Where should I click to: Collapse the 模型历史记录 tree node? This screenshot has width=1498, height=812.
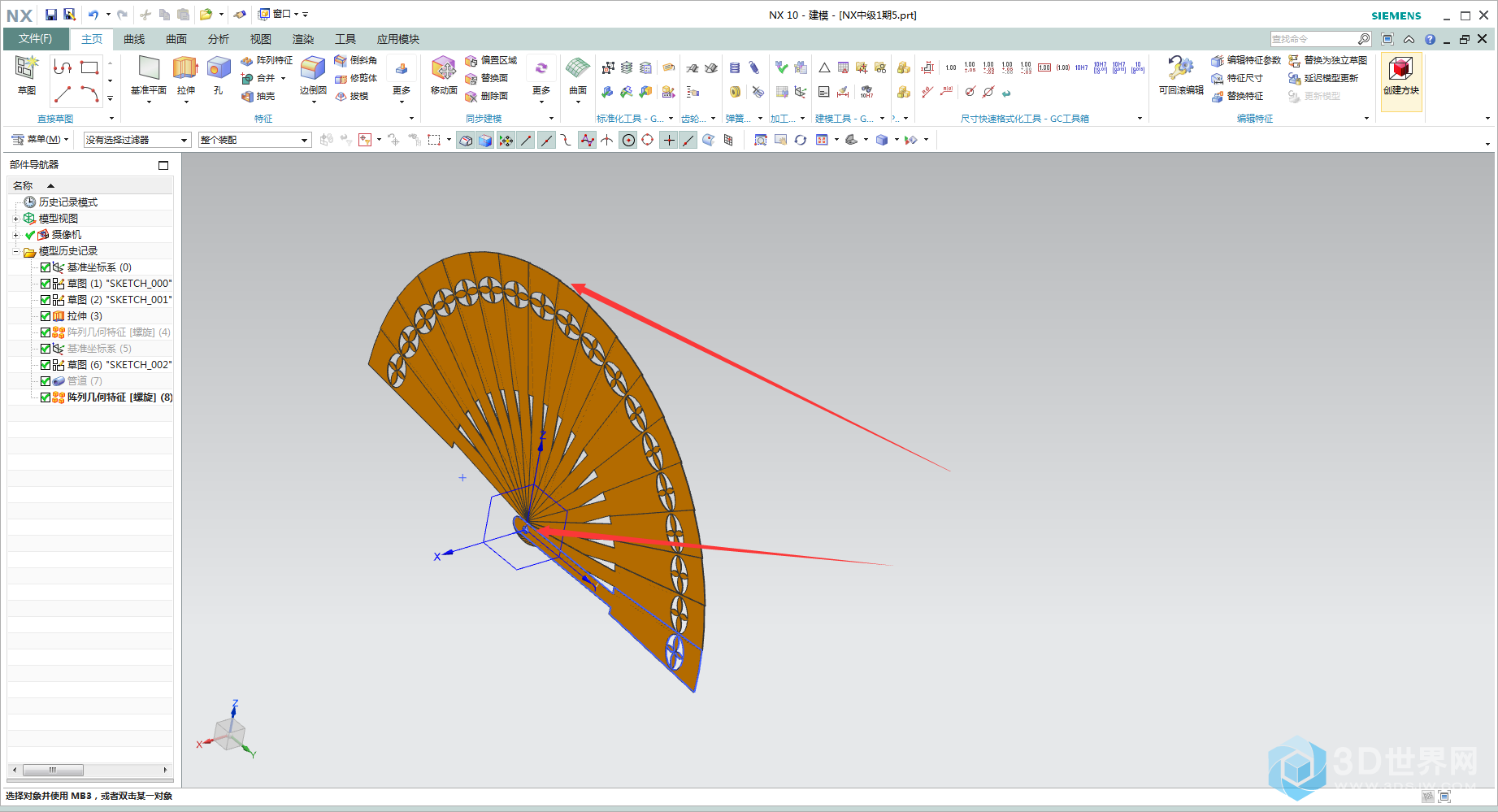point(15,251)
